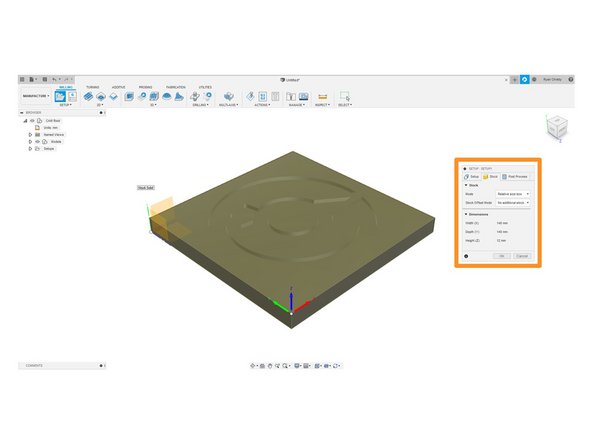Expand the Named Views tree node
This screenshot has width=592, height=444.
tap(30, 135)
